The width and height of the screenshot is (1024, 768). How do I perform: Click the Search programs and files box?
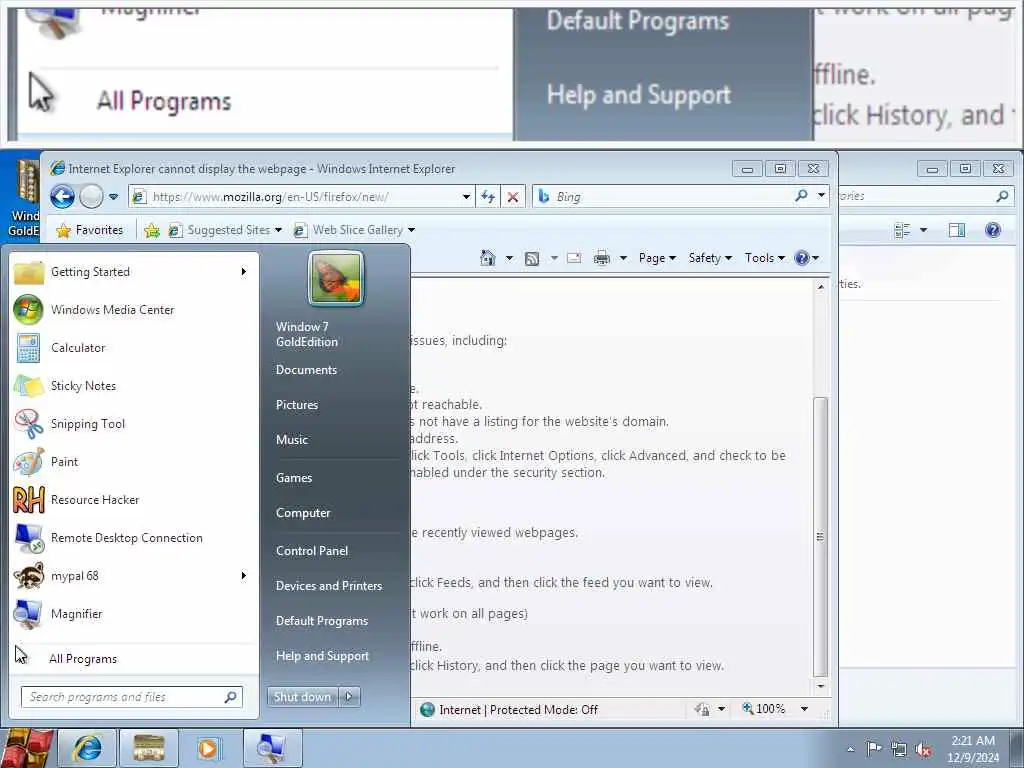(131, 697)
